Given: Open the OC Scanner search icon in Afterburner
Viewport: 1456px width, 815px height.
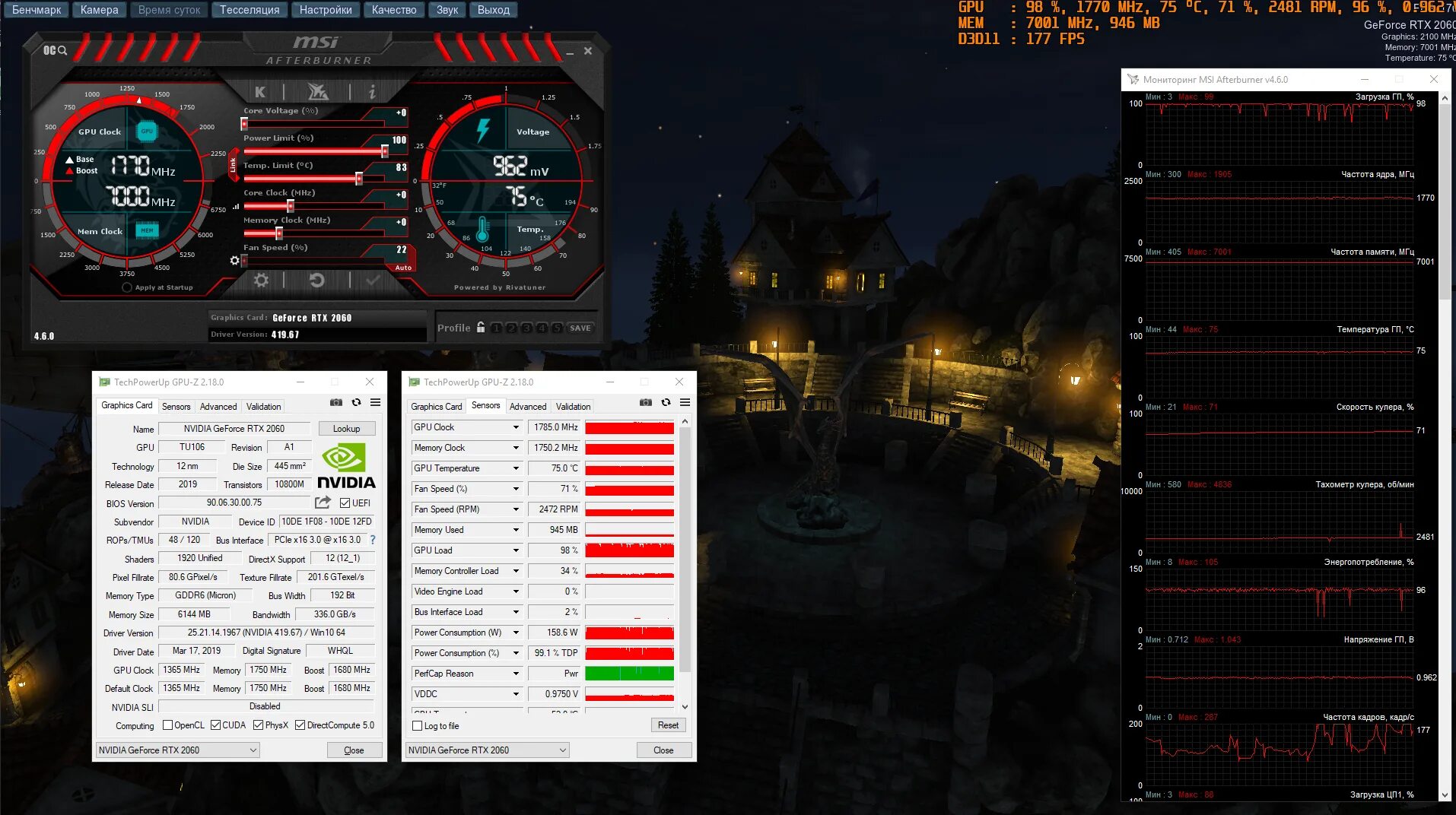Looking at the screenshot, I should point(56,50).
